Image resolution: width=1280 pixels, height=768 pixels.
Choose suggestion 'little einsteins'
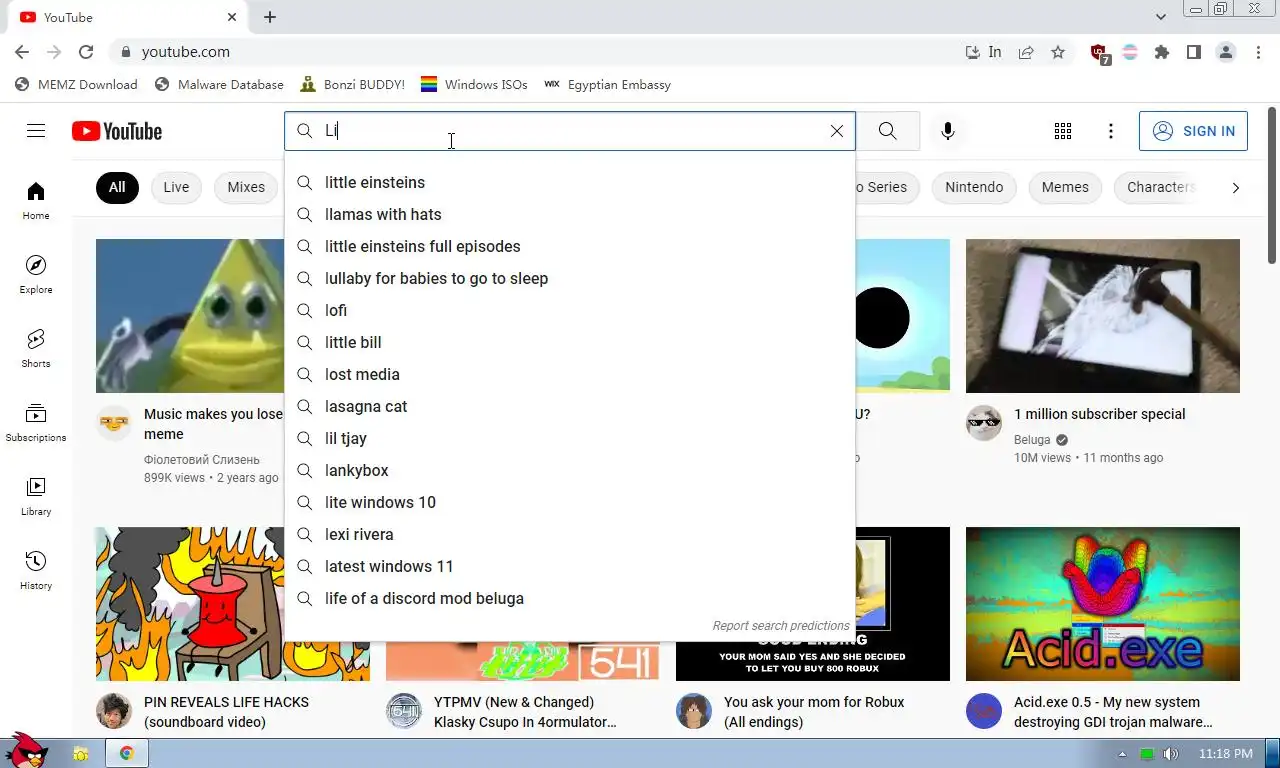(570, 182)
